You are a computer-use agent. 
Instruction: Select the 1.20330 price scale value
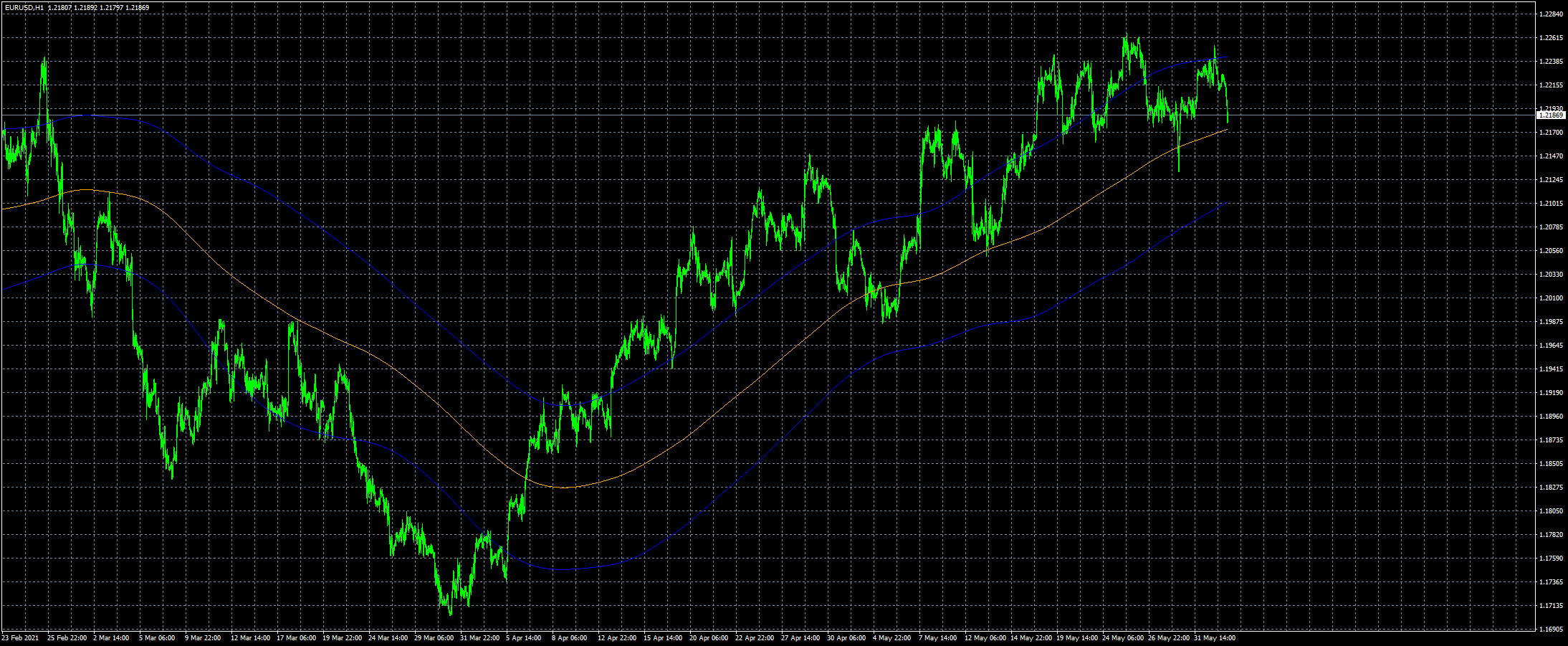pos(1550,275)
